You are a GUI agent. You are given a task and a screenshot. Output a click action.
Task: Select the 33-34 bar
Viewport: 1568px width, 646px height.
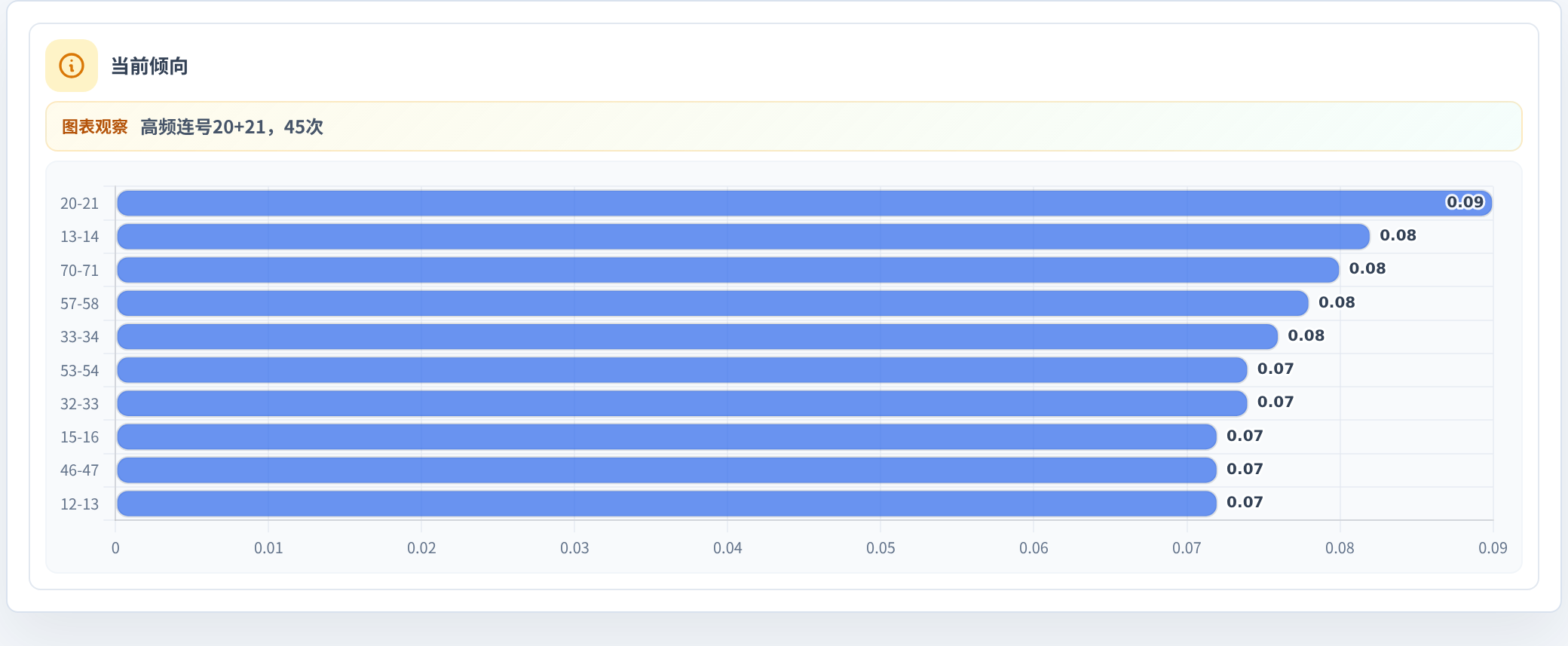[697, 337]
